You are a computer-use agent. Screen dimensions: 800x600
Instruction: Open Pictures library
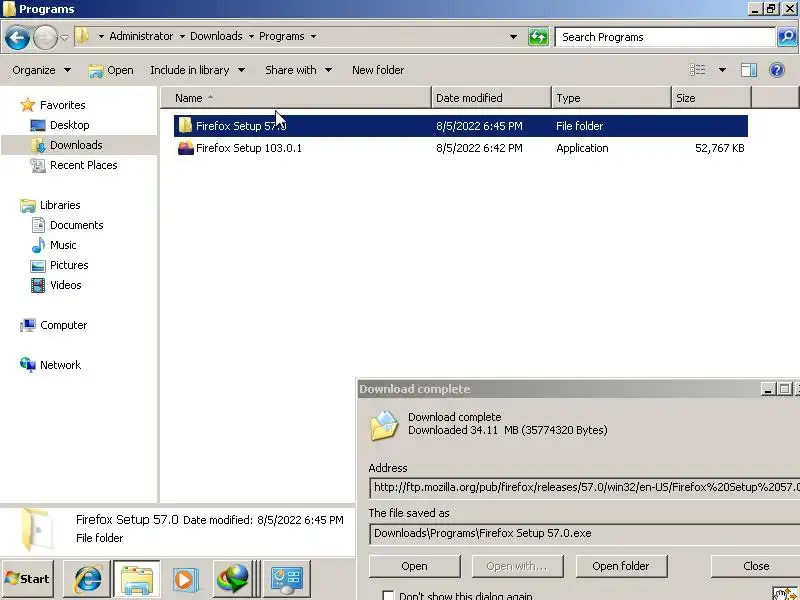(69, 265)
